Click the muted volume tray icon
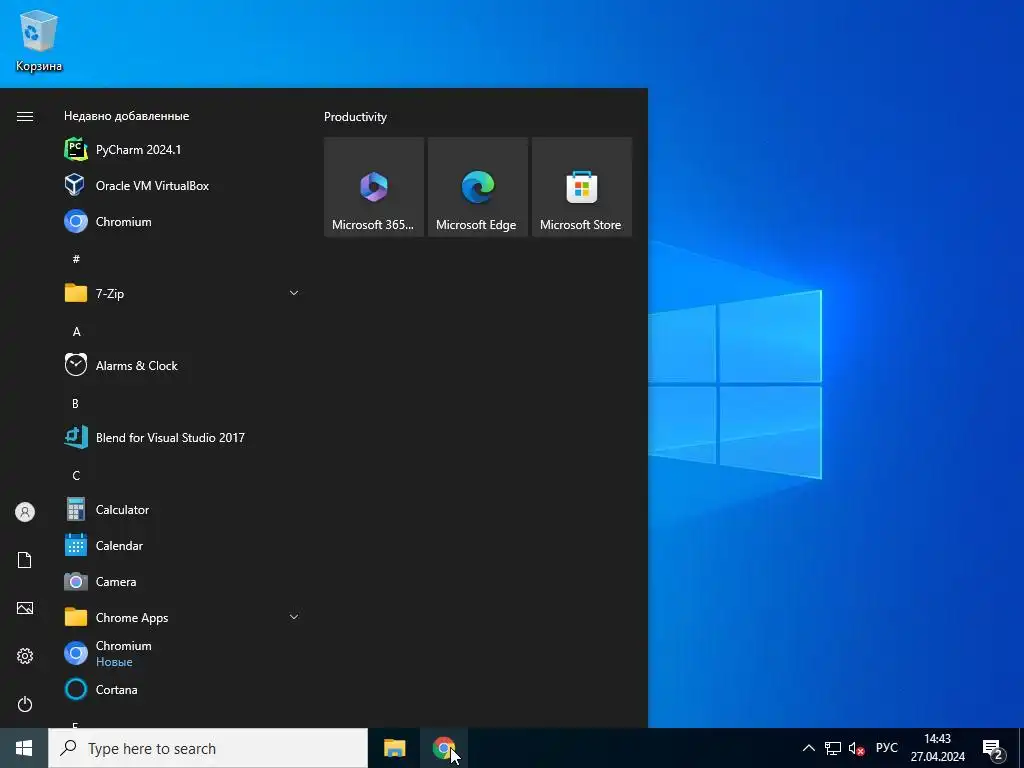The height and width of the screenshot is (768, 1024). pos(856,748)
